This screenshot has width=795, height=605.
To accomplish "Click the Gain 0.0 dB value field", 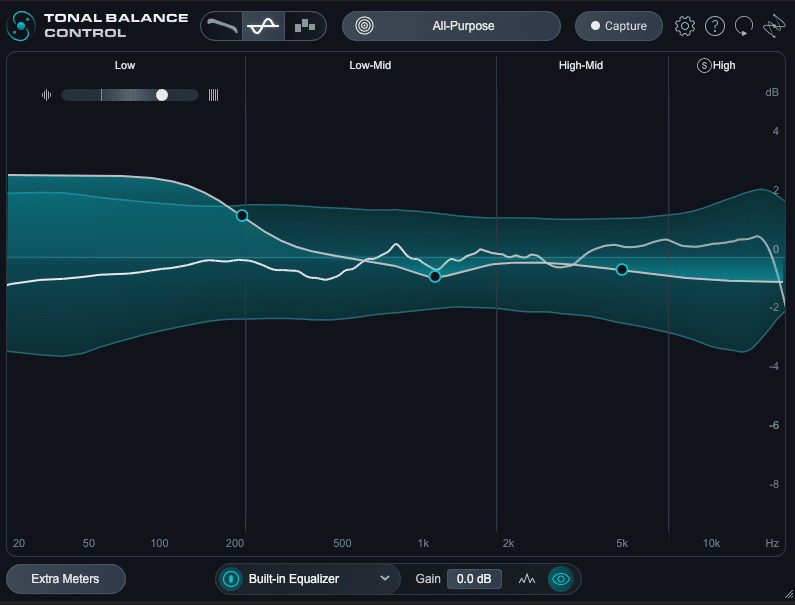I will [474, 579].
